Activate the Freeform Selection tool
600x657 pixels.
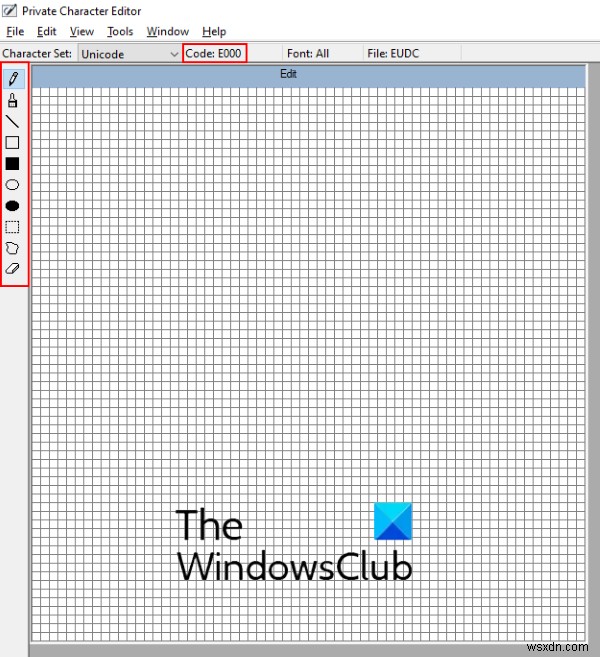tap(13, 248)
